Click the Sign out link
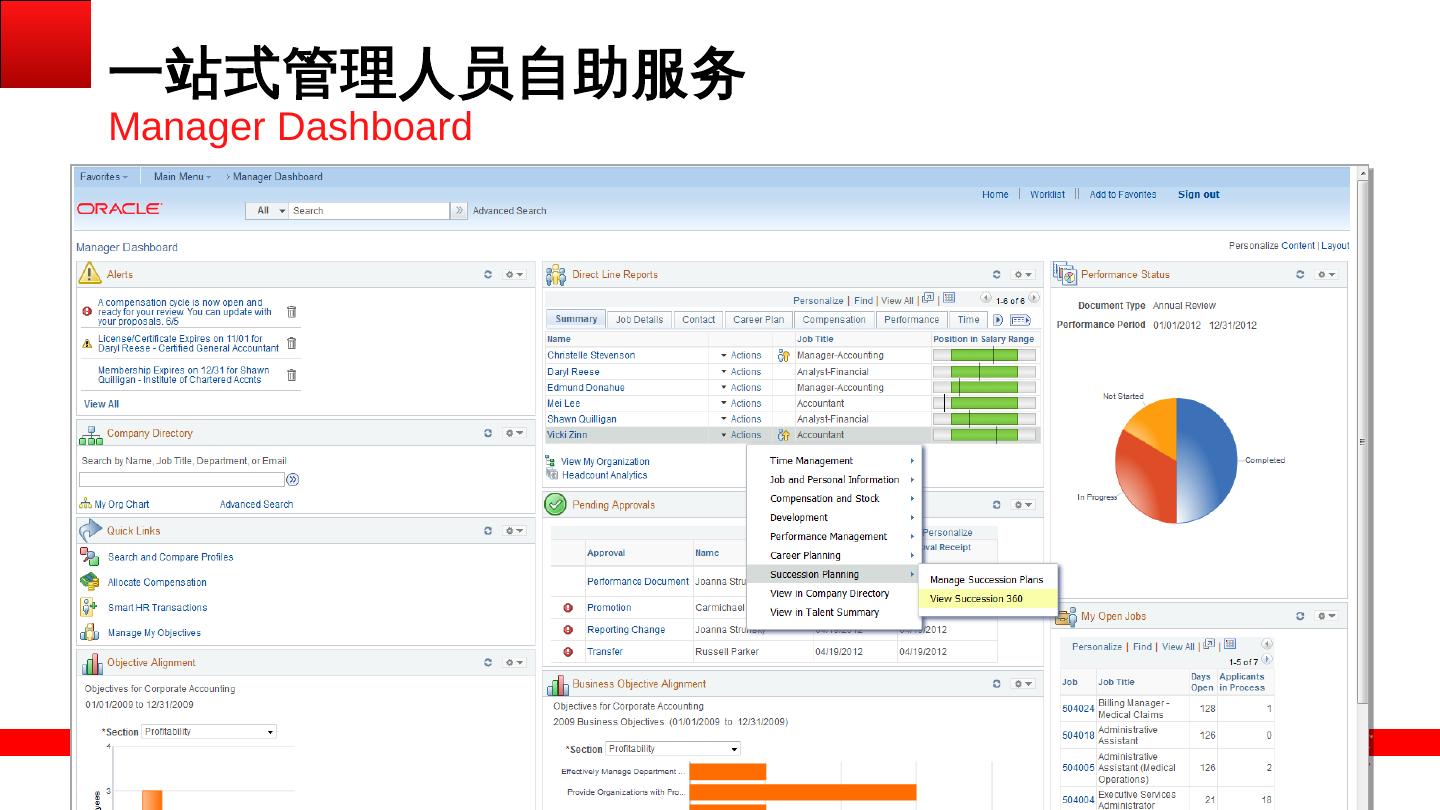1440x810 pixels. coord(1199,195)
